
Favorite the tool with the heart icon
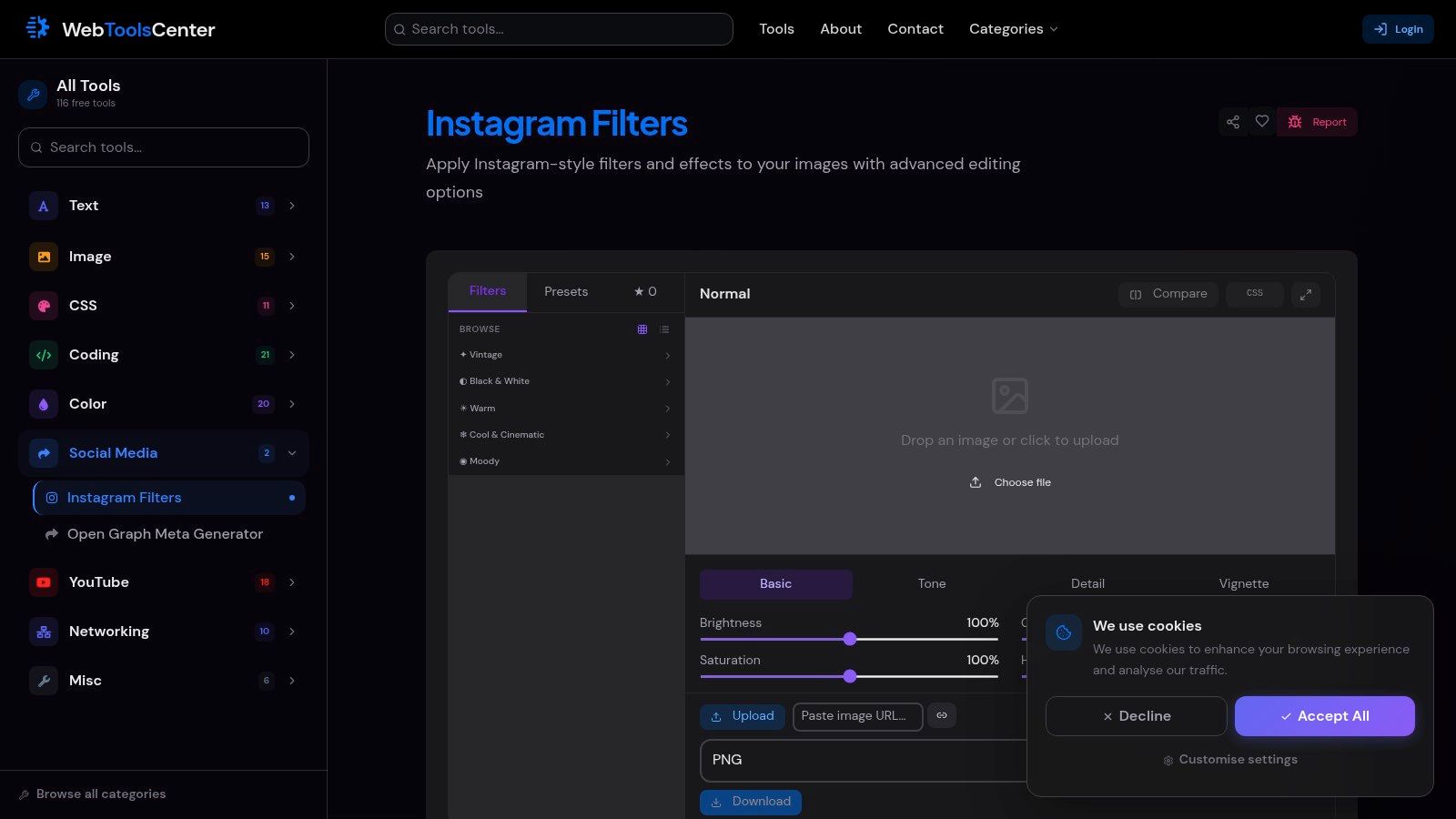(x=1262, y=122)
